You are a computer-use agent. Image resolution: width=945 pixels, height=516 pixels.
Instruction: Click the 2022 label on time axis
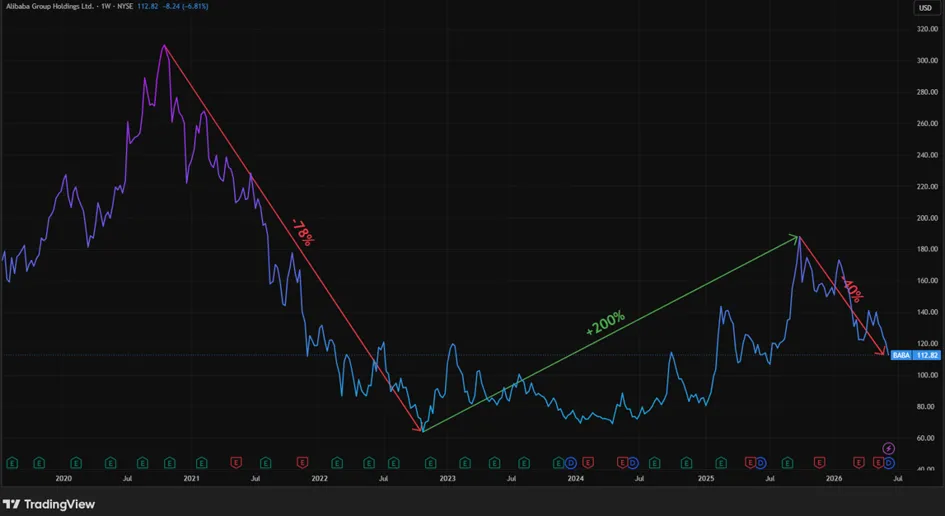click(x=319, y=479)
